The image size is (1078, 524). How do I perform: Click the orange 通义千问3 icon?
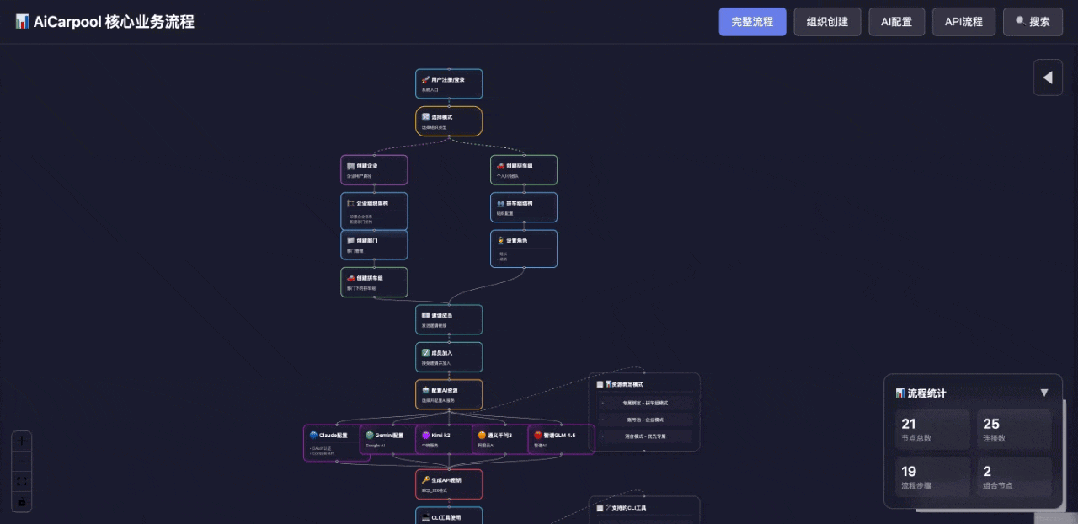[482, 435]
